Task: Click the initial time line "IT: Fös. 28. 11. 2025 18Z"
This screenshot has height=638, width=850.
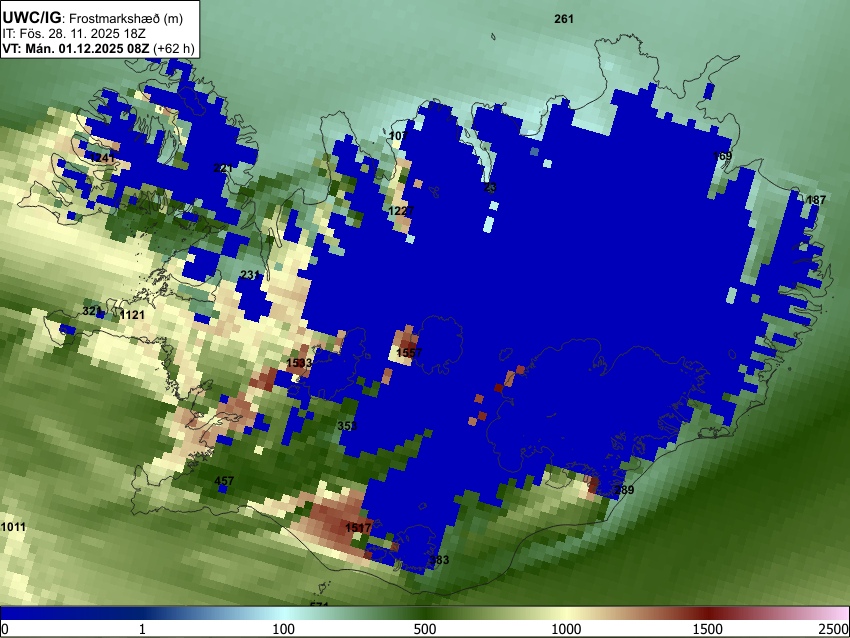Action: click(x=74, y=34)
